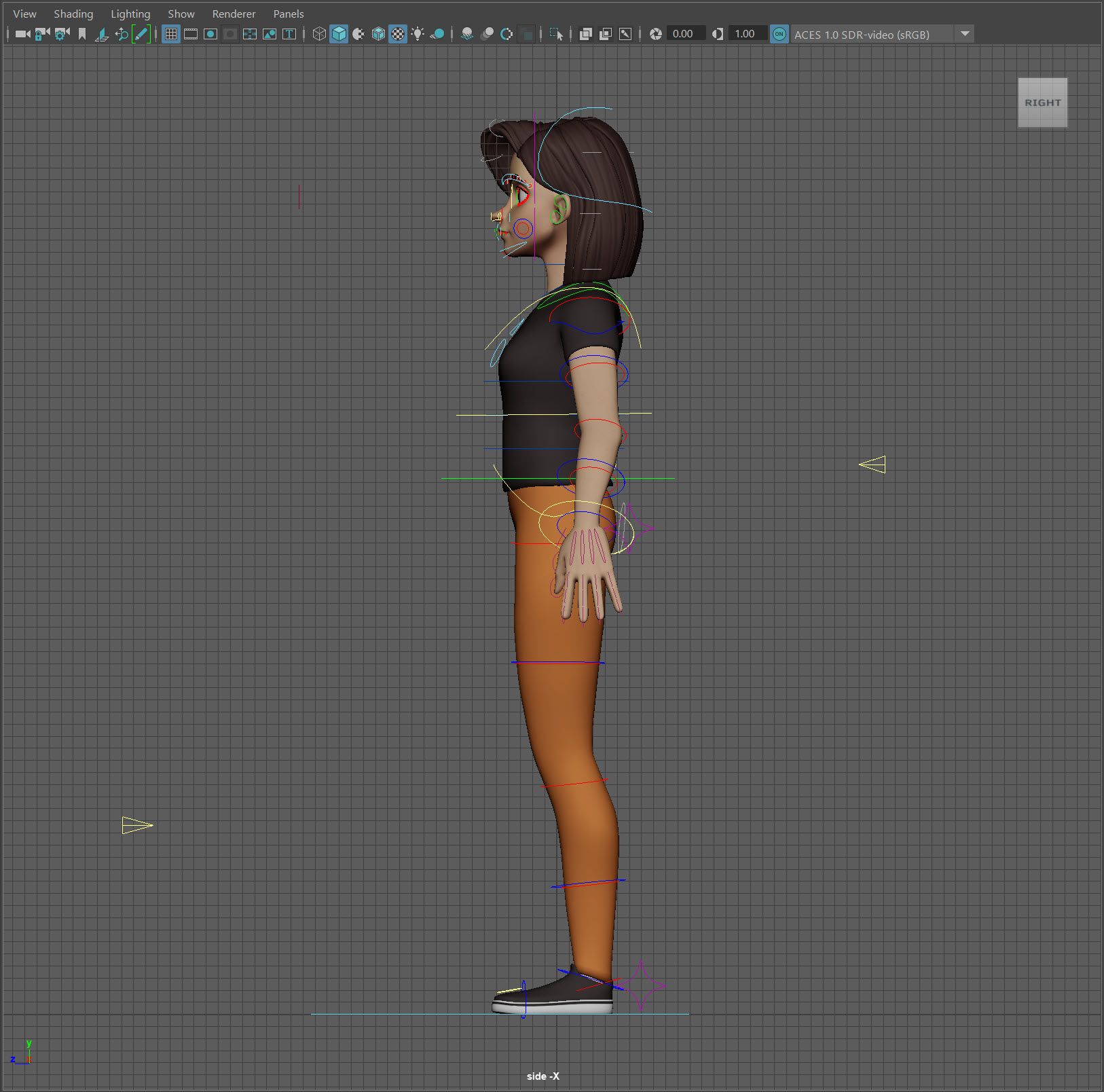Open the Show menu
The image size is (1104, 1092).
click(x=181, y=14)
